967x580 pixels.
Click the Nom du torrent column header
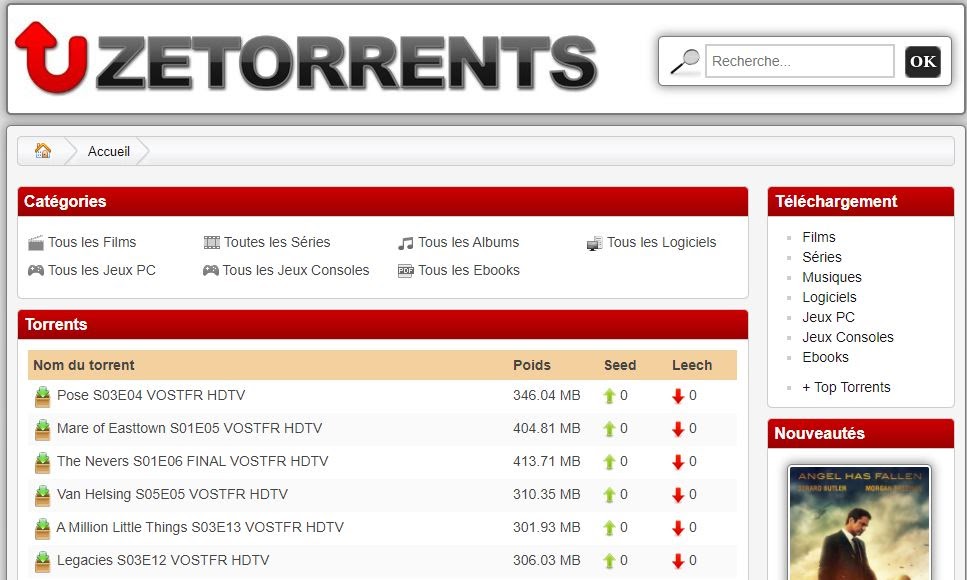pos(84,365)
